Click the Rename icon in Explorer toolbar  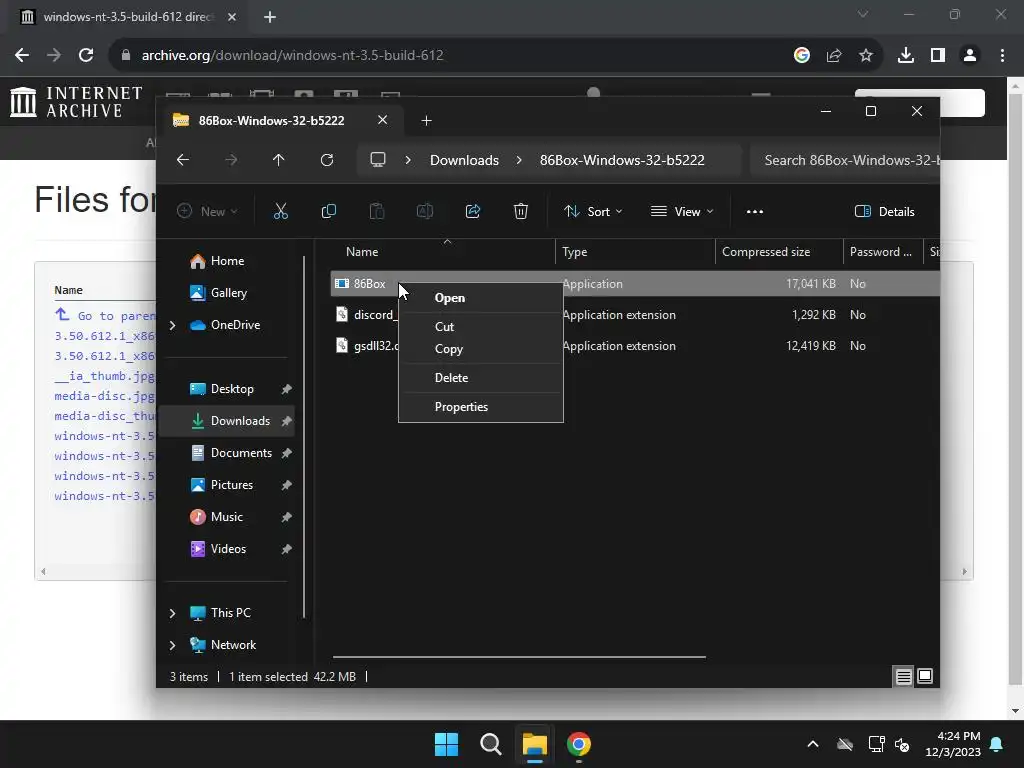[x=424, y=212]
